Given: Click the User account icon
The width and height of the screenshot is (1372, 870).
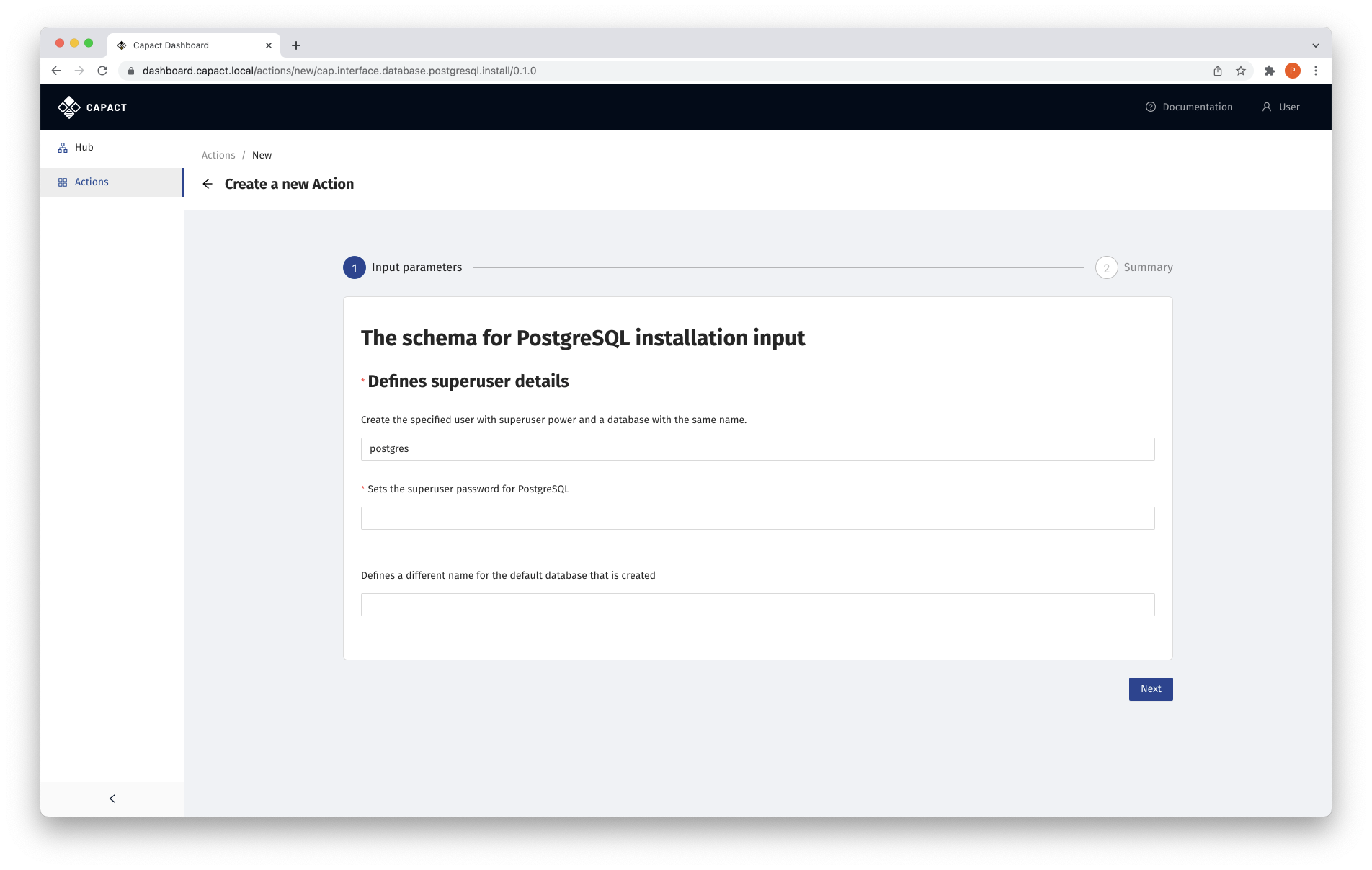Looking at the screenshot, I should point(1267,107).
